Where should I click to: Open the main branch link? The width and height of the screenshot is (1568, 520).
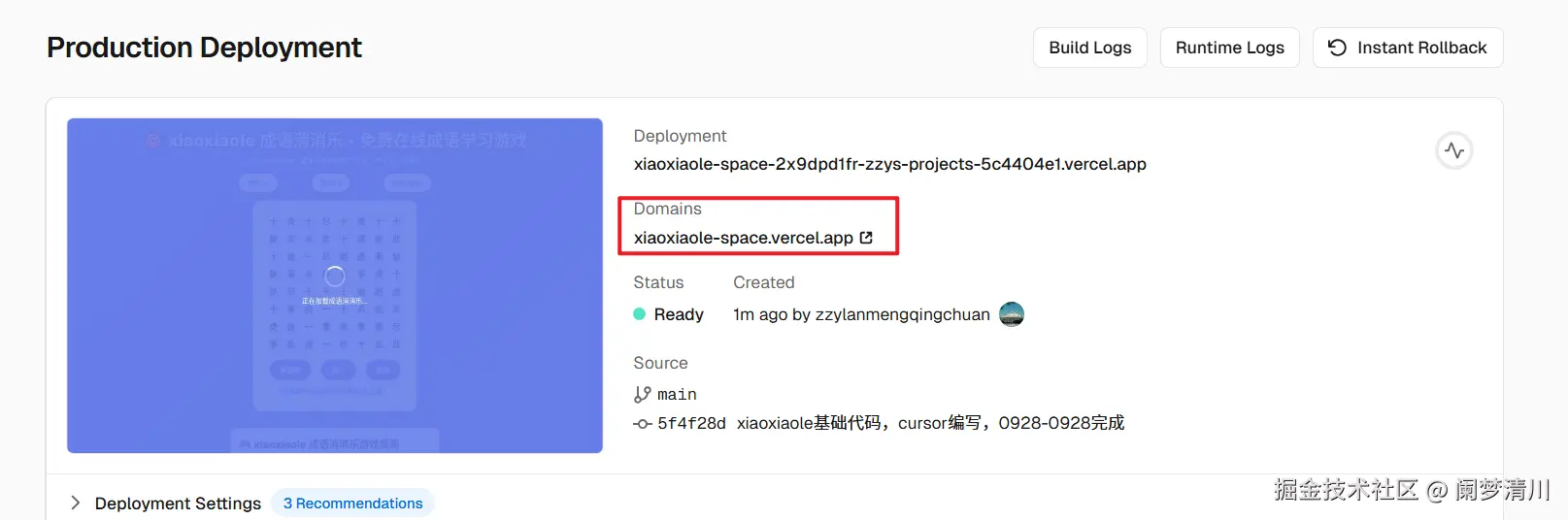pos(677,394)
